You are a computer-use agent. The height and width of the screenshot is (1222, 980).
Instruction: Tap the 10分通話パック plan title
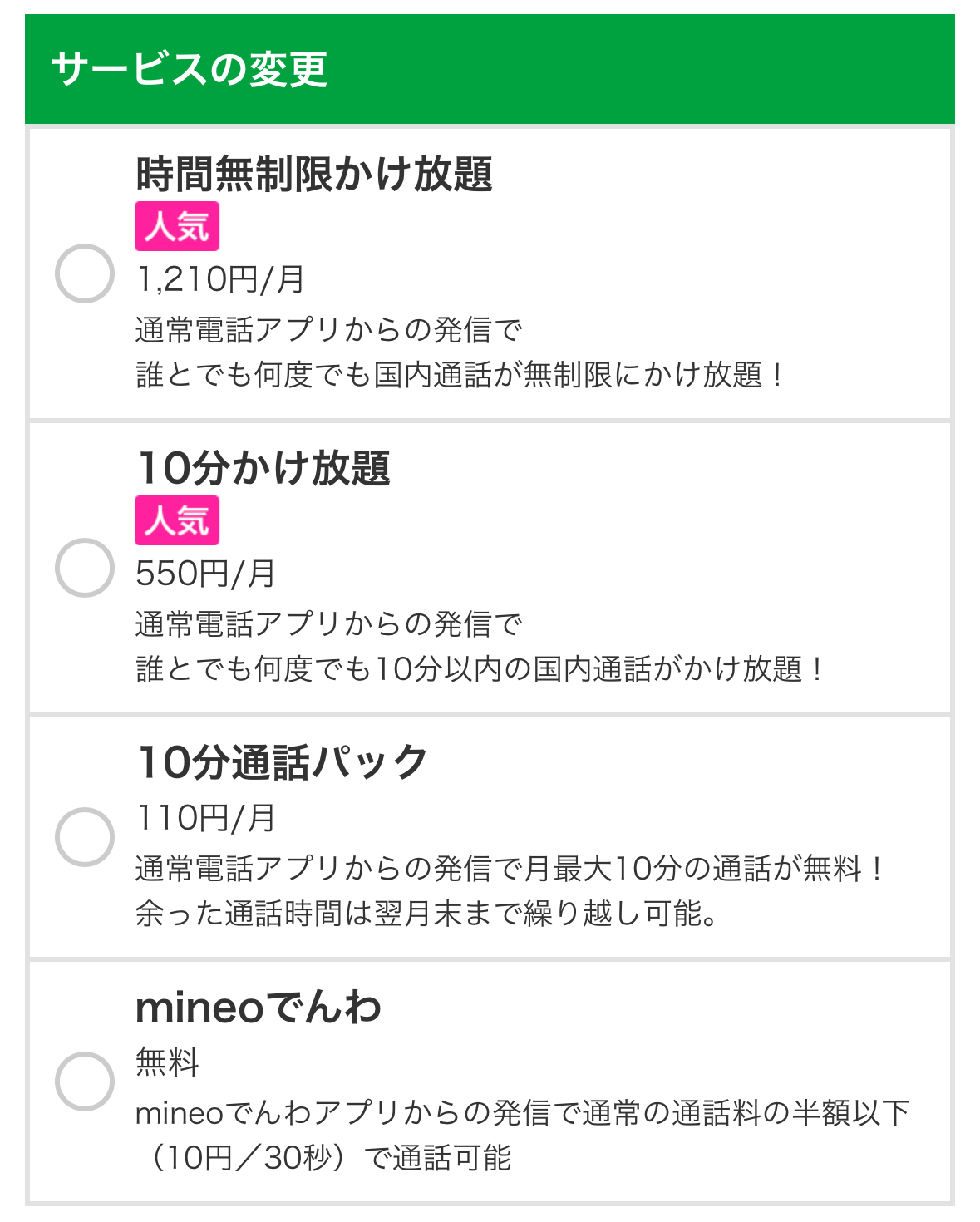(283, 762)
